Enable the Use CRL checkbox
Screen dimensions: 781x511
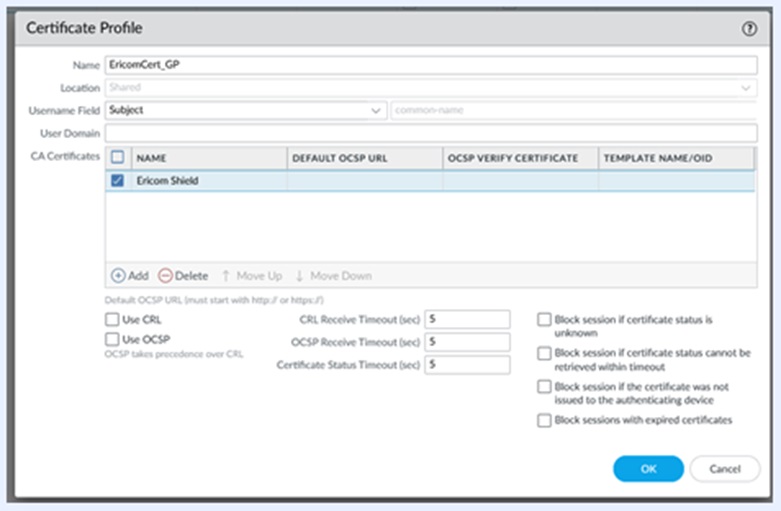tap(112, 320)
